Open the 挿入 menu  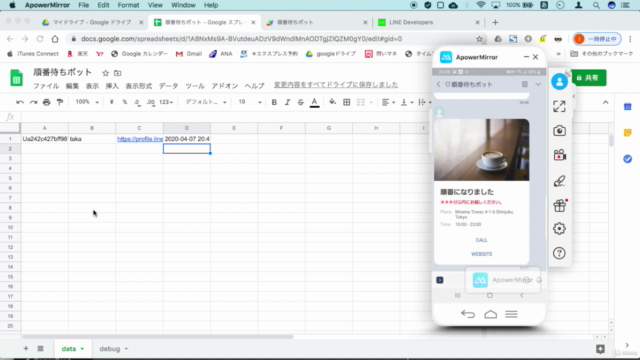pos(112,86)
